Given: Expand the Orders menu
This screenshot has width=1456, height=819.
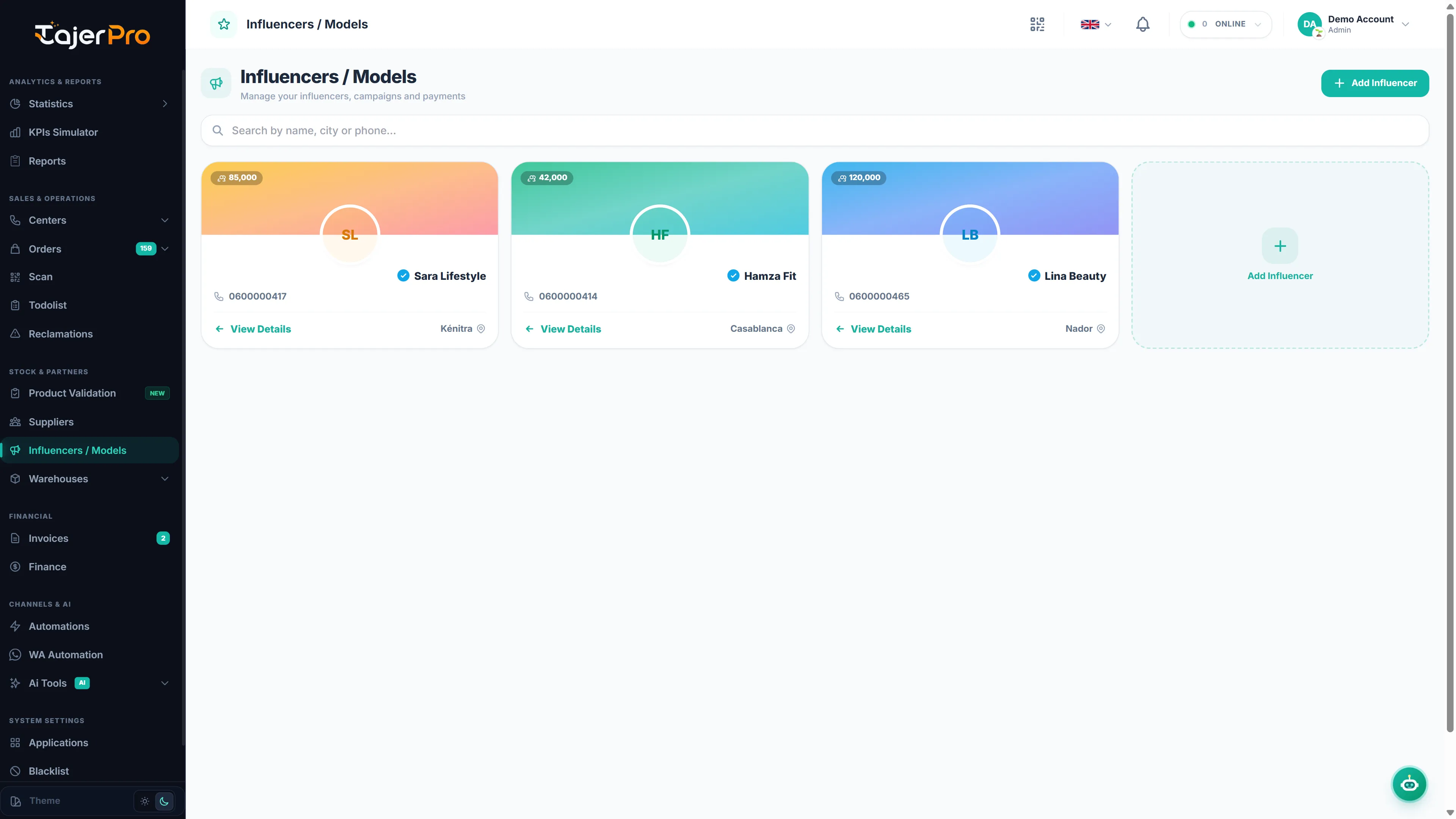Looking at the screenshot, I should tap(165, 249).
